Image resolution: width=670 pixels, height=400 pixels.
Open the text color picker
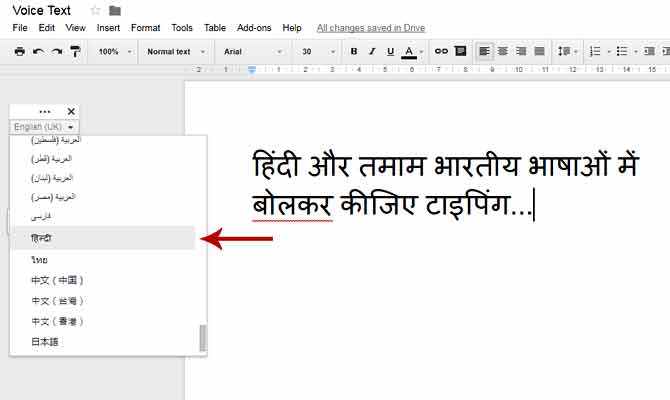411,52
